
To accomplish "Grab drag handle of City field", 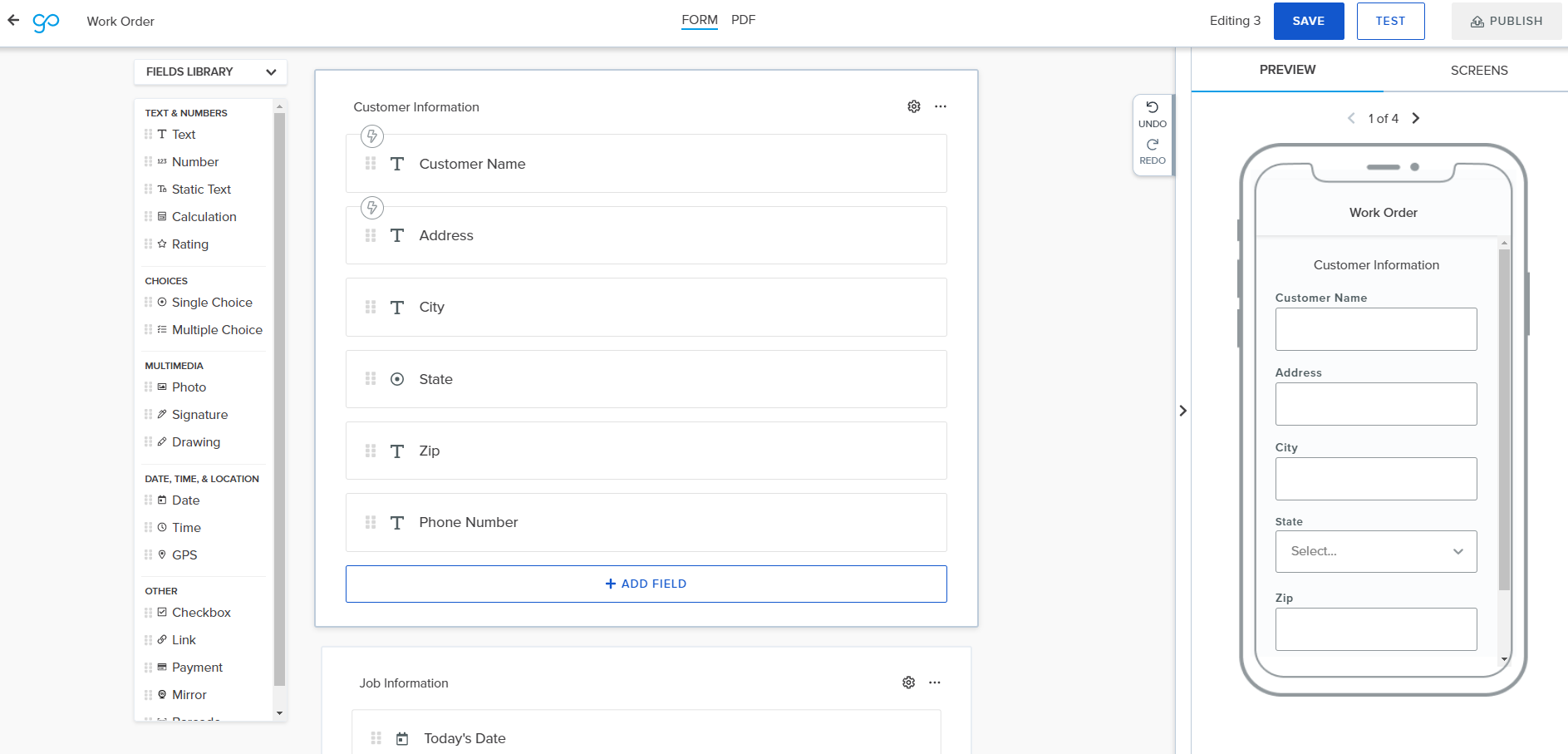I will point(371,307).
